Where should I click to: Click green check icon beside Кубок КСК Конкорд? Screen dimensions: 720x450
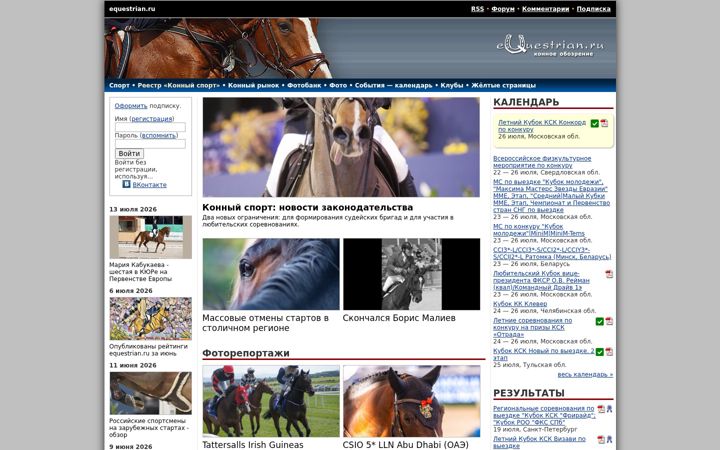tap(595, 124)
